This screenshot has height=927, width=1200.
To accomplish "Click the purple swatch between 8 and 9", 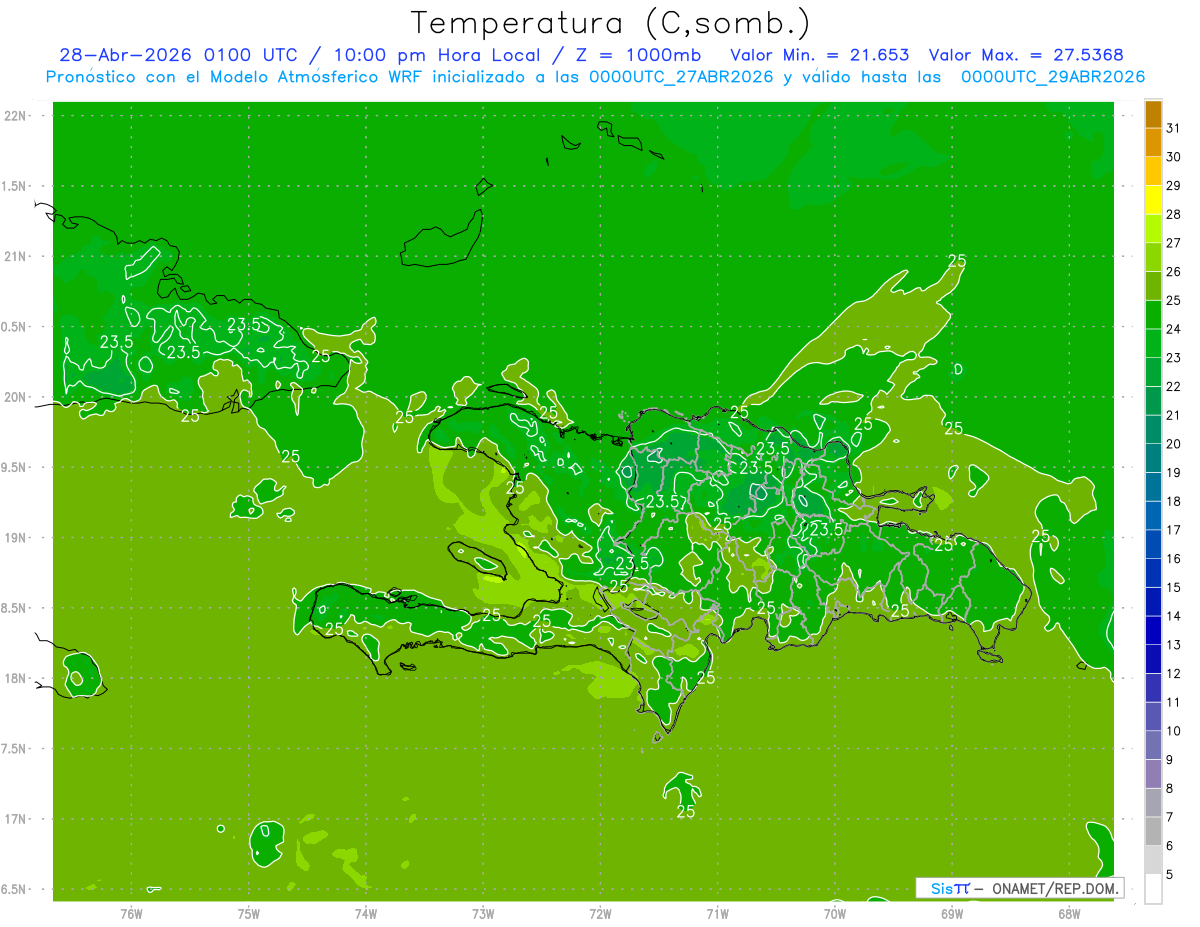I will click(1153, 774).
